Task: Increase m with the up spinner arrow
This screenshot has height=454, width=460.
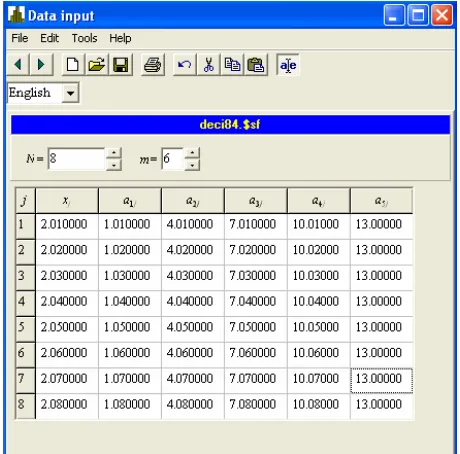Action: [x=192, y=153]
